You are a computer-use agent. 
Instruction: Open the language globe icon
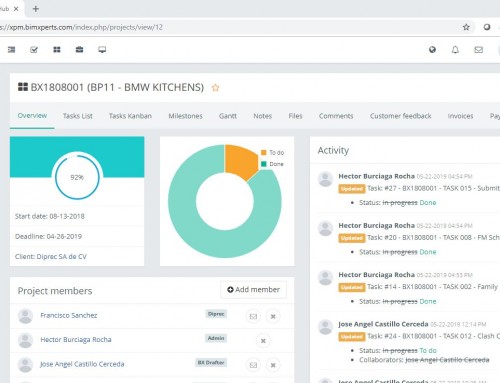coord(432,50)
